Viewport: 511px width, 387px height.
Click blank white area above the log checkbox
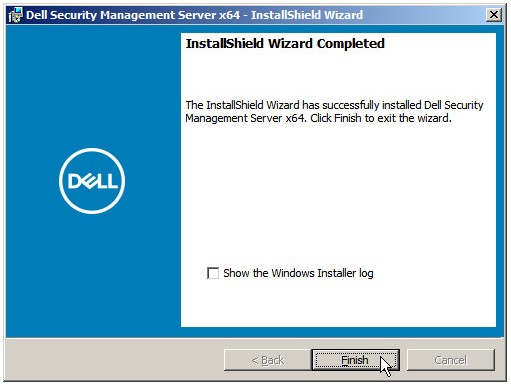[338, 193]
